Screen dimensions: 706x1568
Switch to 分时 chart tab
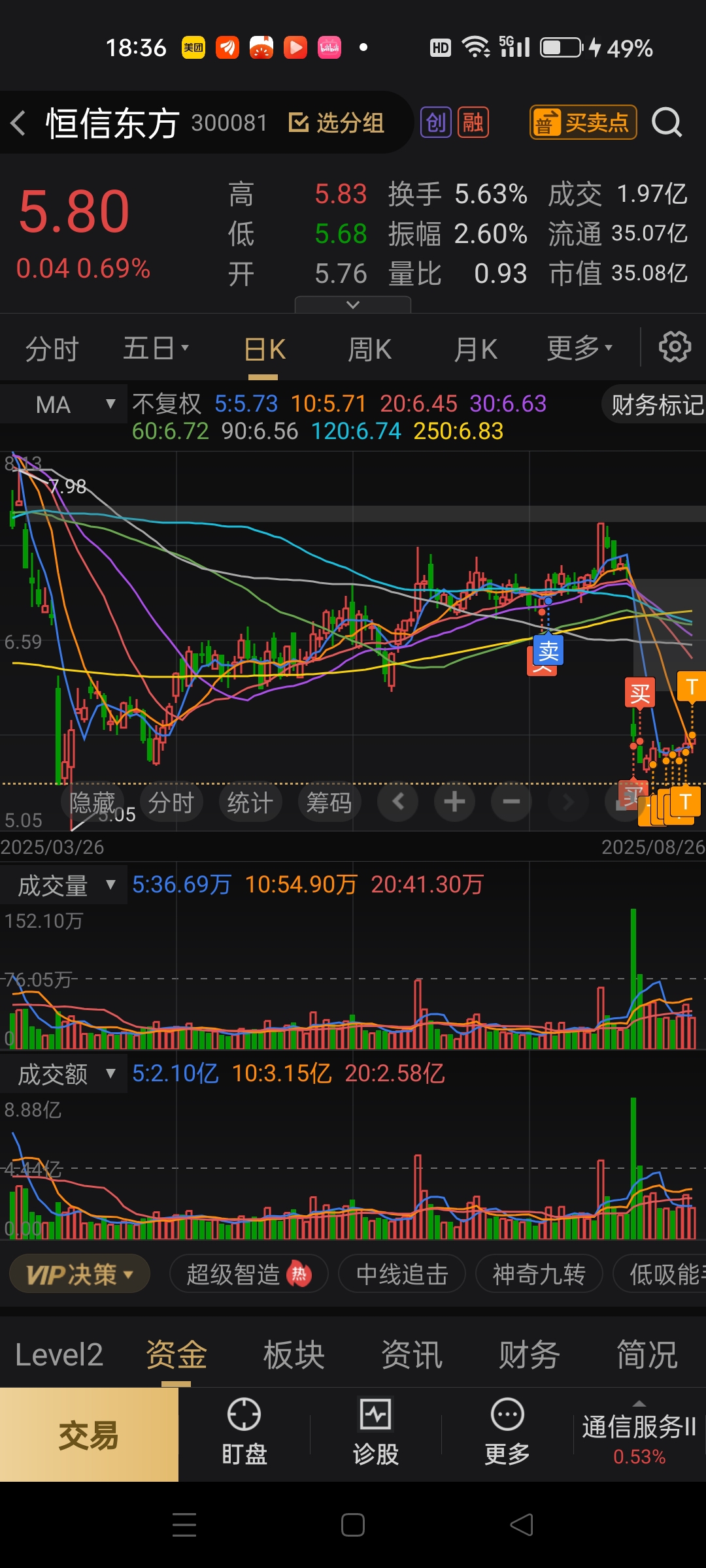(52, 349)
